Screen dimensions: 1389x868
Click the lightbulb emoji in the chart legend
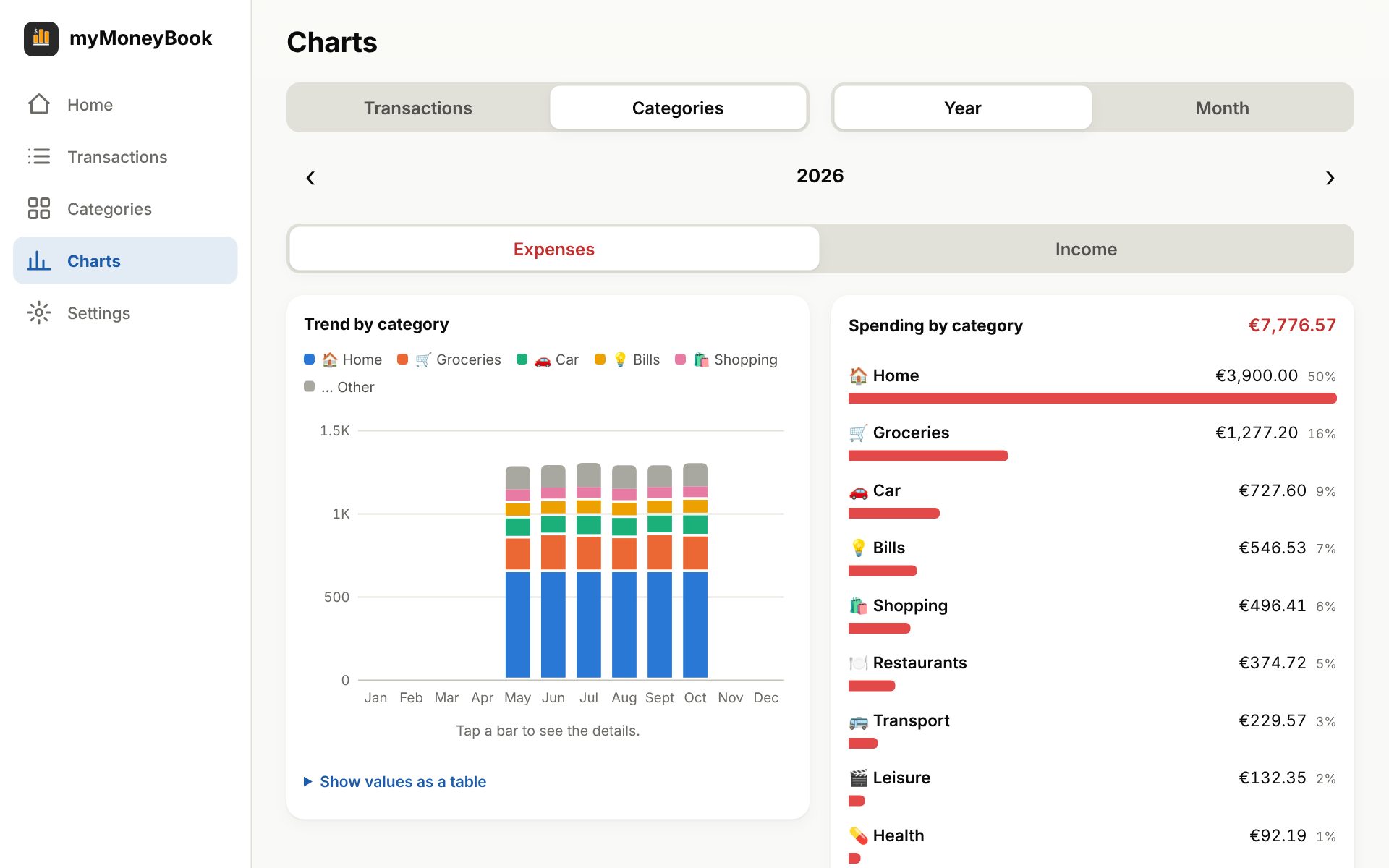[x=620, y=359]
